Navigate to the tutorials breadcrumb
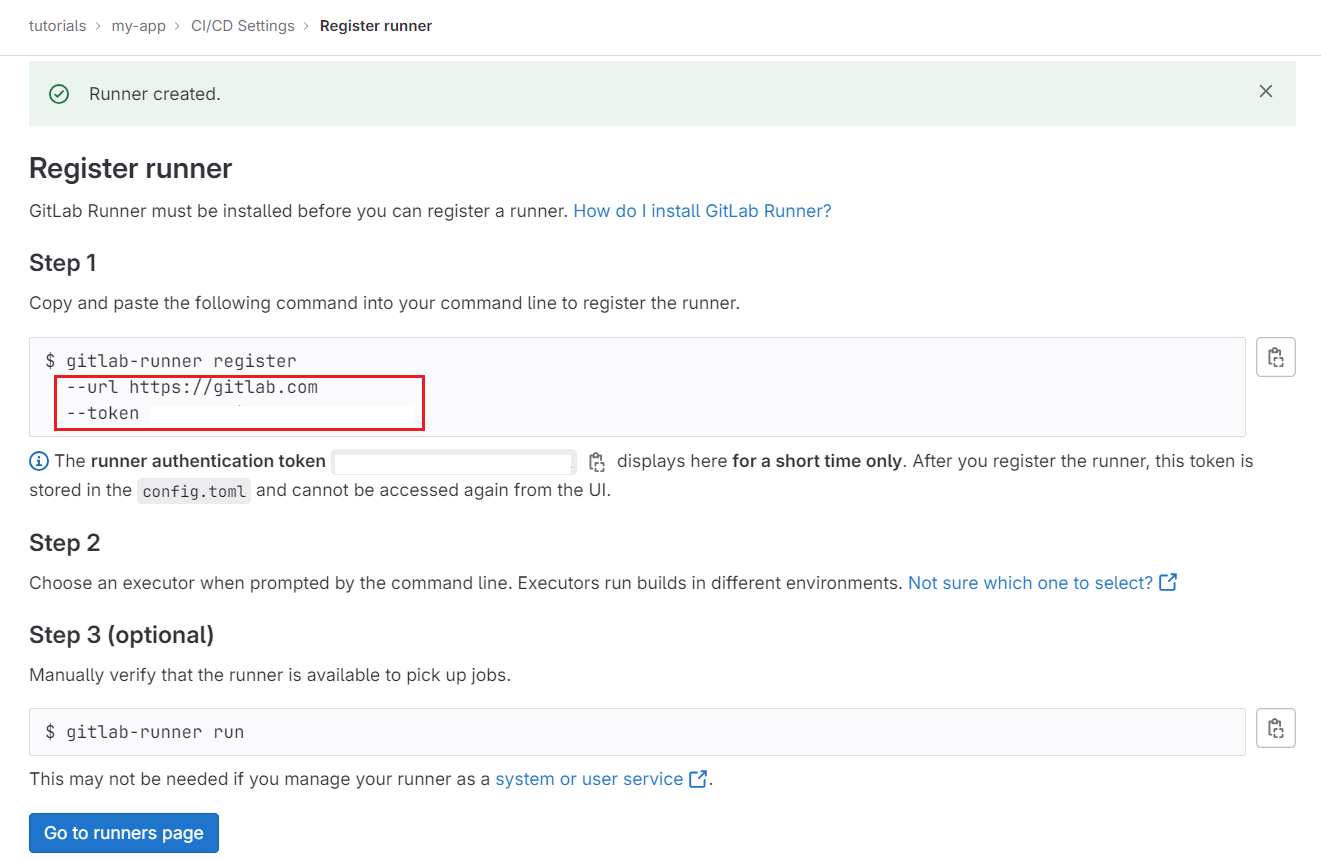 pos(57,25)
